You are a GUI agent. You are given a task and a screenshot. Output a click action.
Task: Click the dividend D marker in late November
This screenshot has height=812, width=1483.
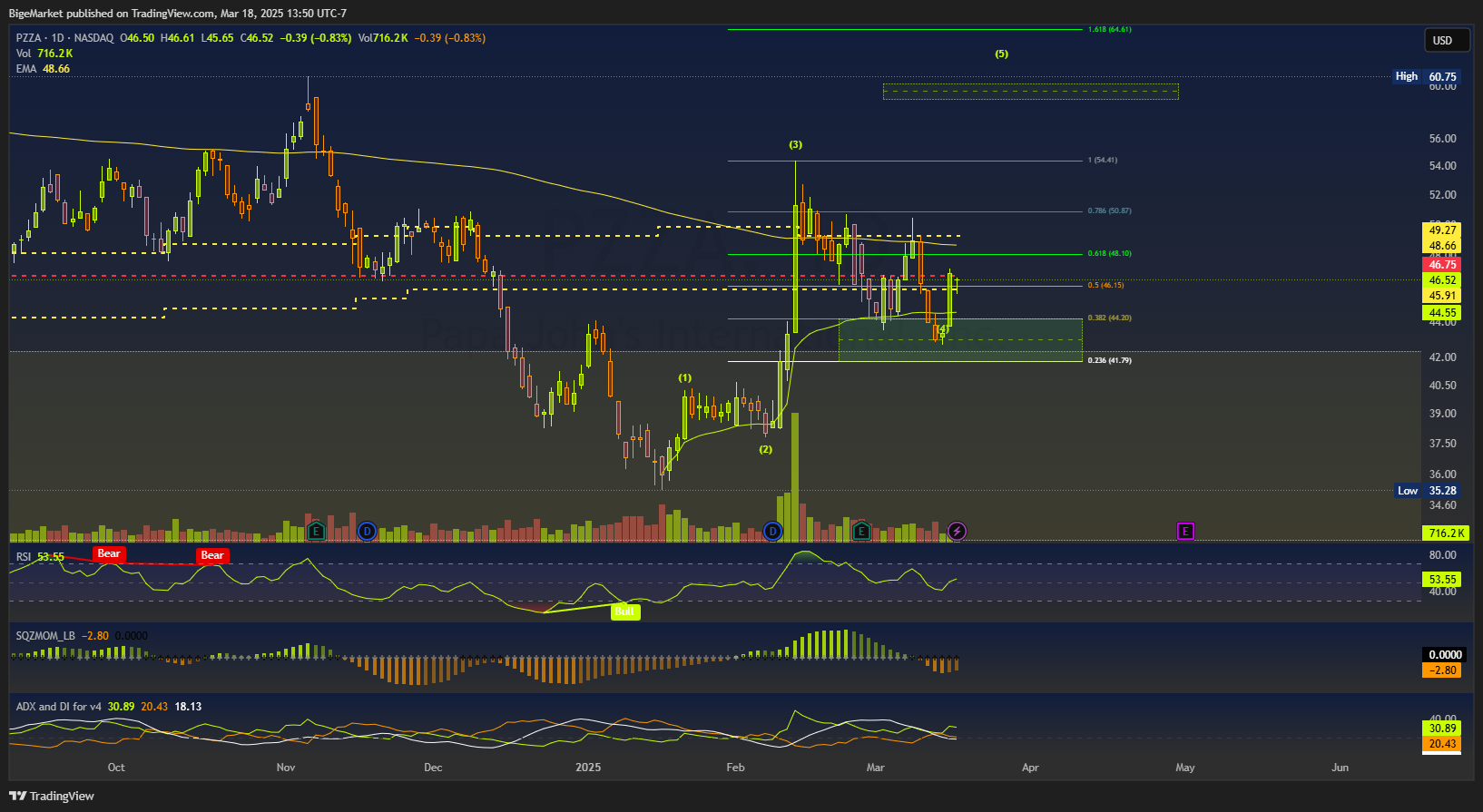[x=367, y=531]
